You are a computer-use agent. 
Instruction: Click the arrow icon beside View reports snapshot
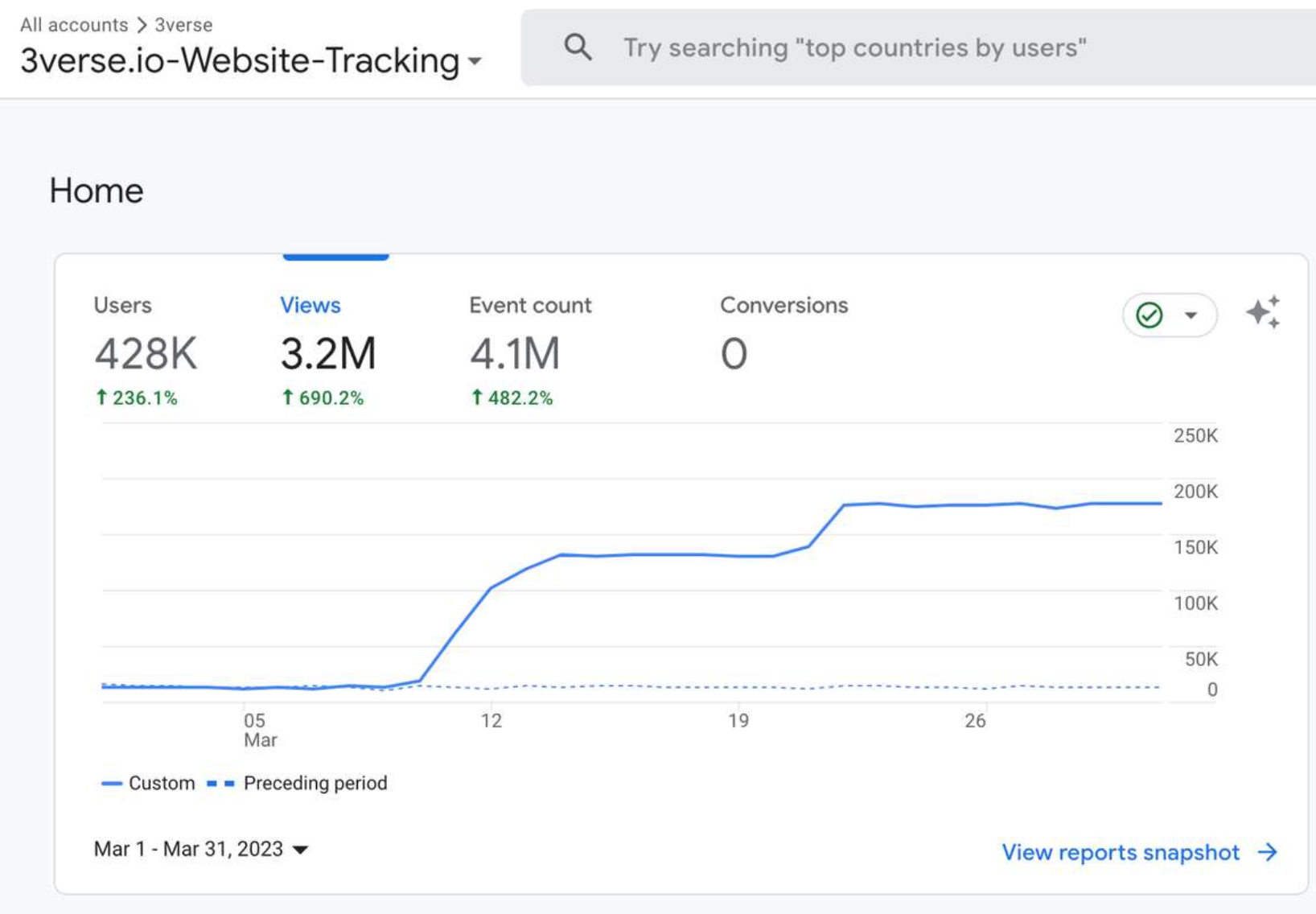1267,853
